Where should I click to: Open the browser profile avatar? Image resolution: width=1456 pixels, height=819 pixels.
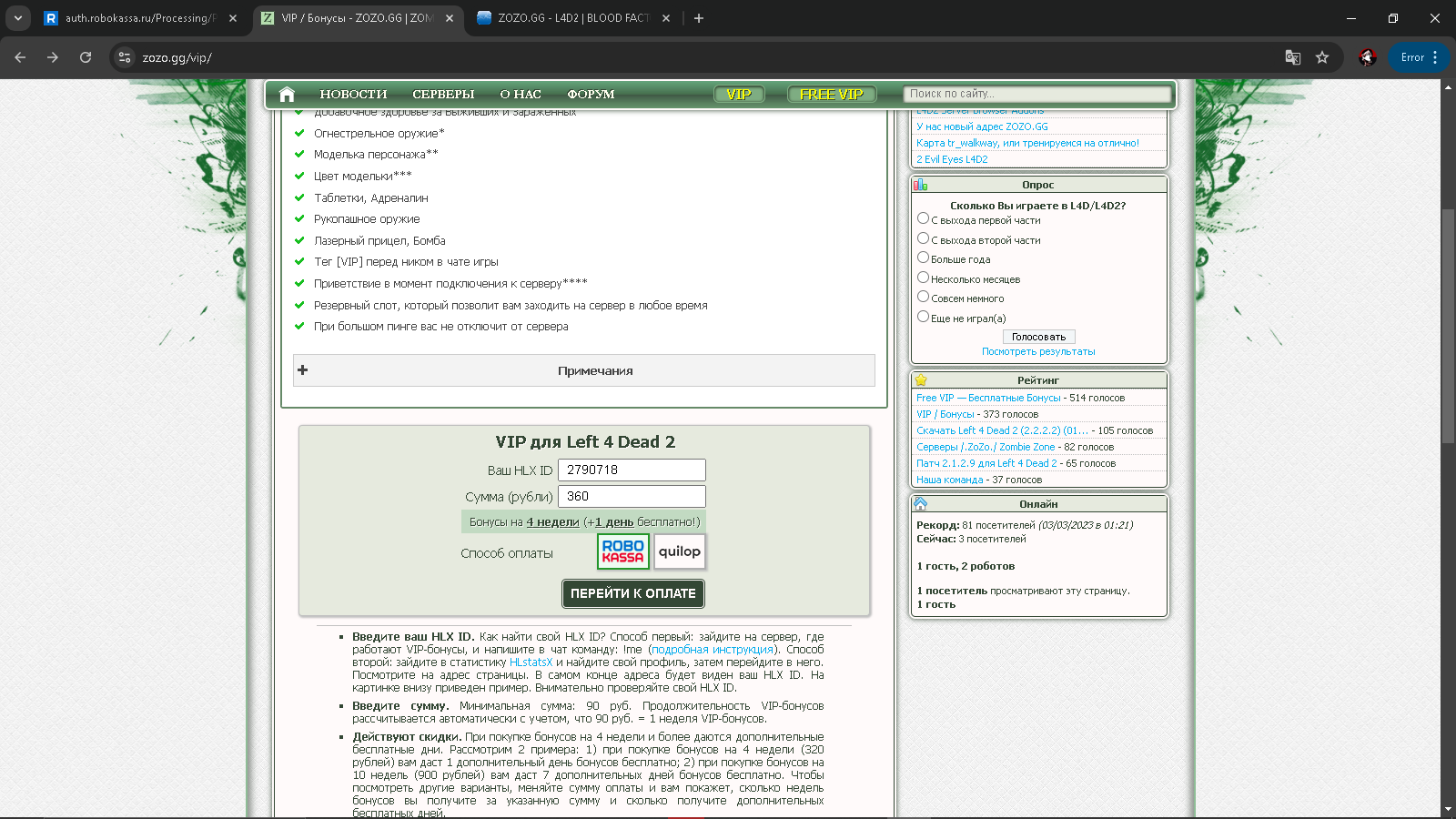pos(1367,57)
